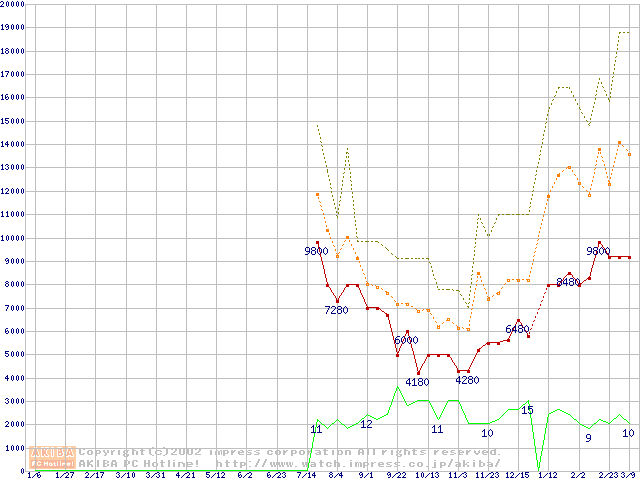The width and height of the screenshot is (640, 480).
Task: Select the 4280 data point label
Action: pyautogui.click(x=467, y=380)
